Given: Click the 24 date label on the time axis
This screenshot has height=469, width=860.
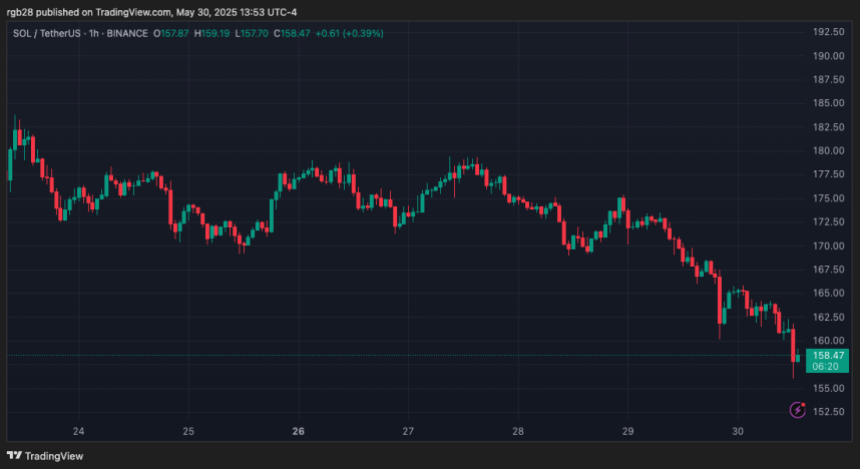Looking at the screenshot, I should pos(78,432).
